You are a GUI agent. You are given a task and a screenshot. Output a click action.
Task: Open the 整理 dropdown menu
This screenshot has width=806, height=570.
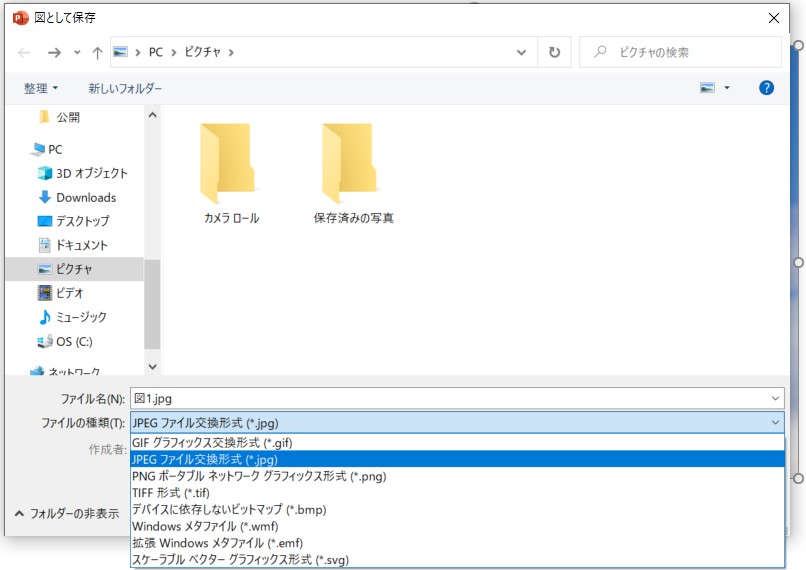(x=41, y=88)
